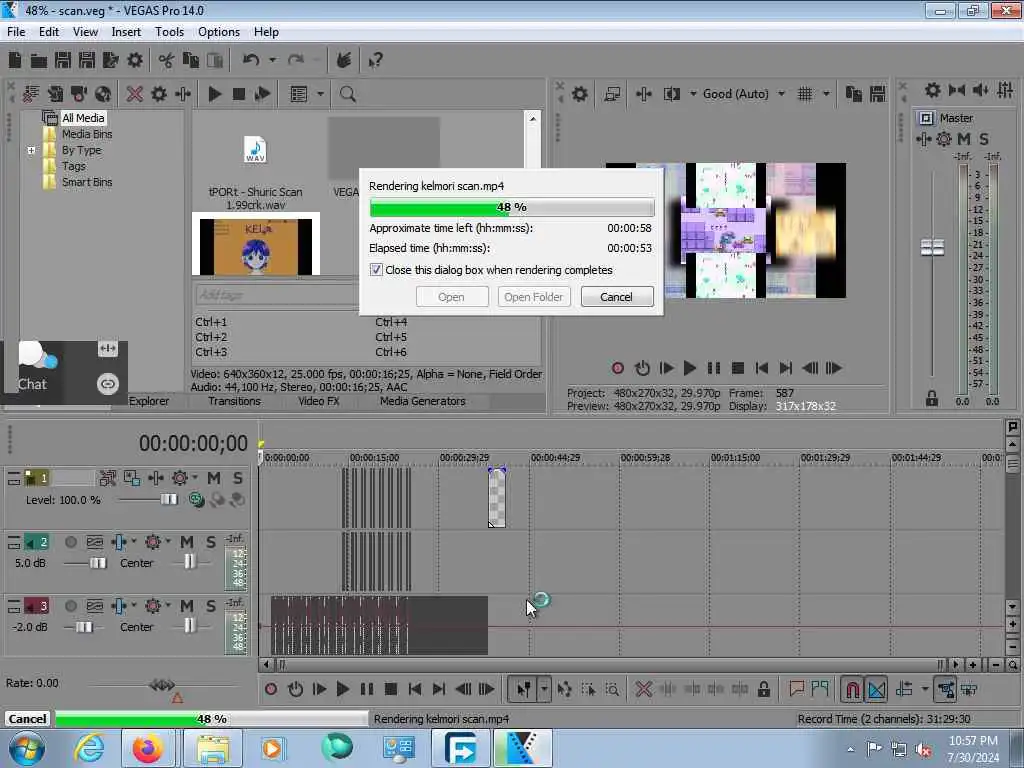Switch to the Media Generators tab
1024x768 pixels.
click(x=423, y=402)
